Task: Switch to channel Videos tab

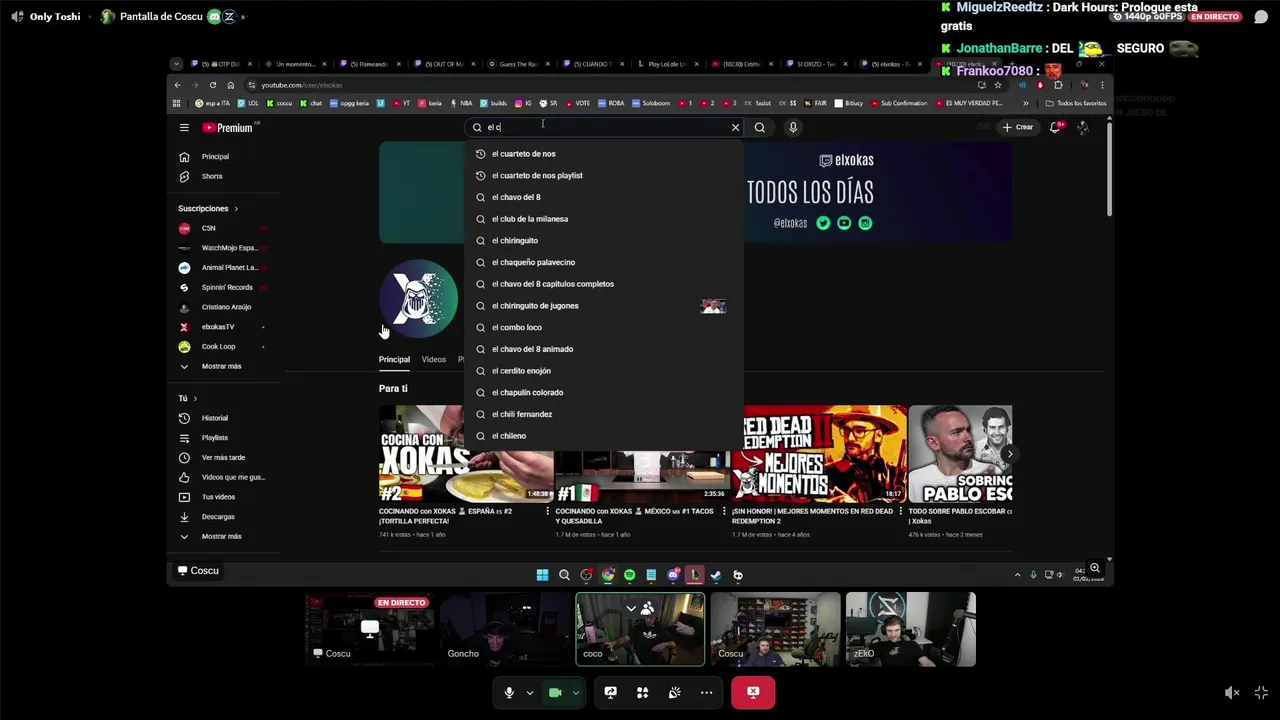Action: tap(433, 359)
